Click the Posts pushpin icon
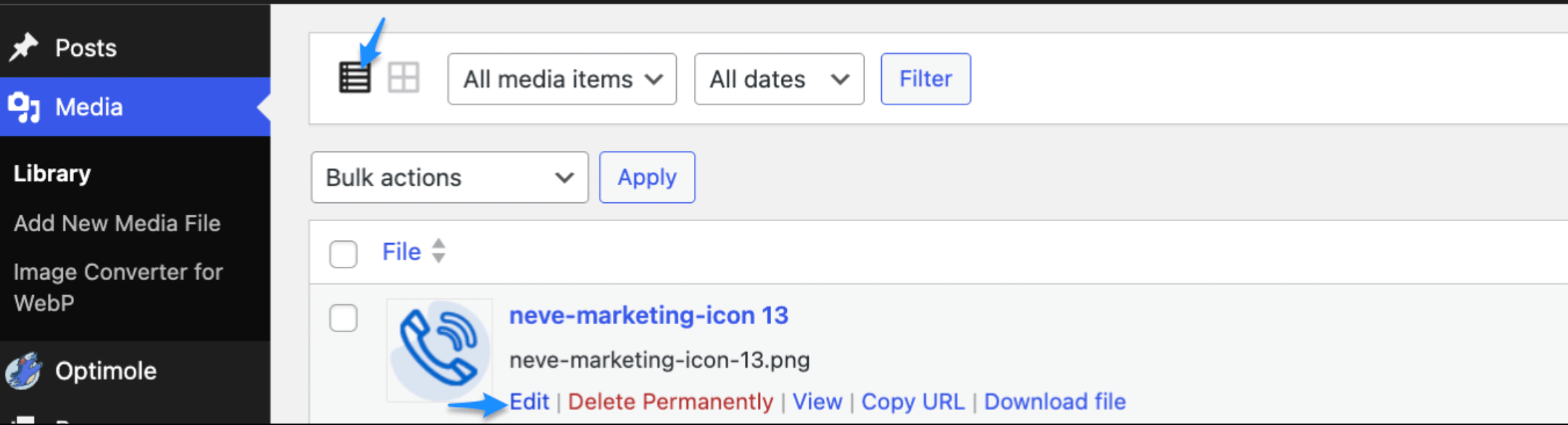 coord(24,48)
